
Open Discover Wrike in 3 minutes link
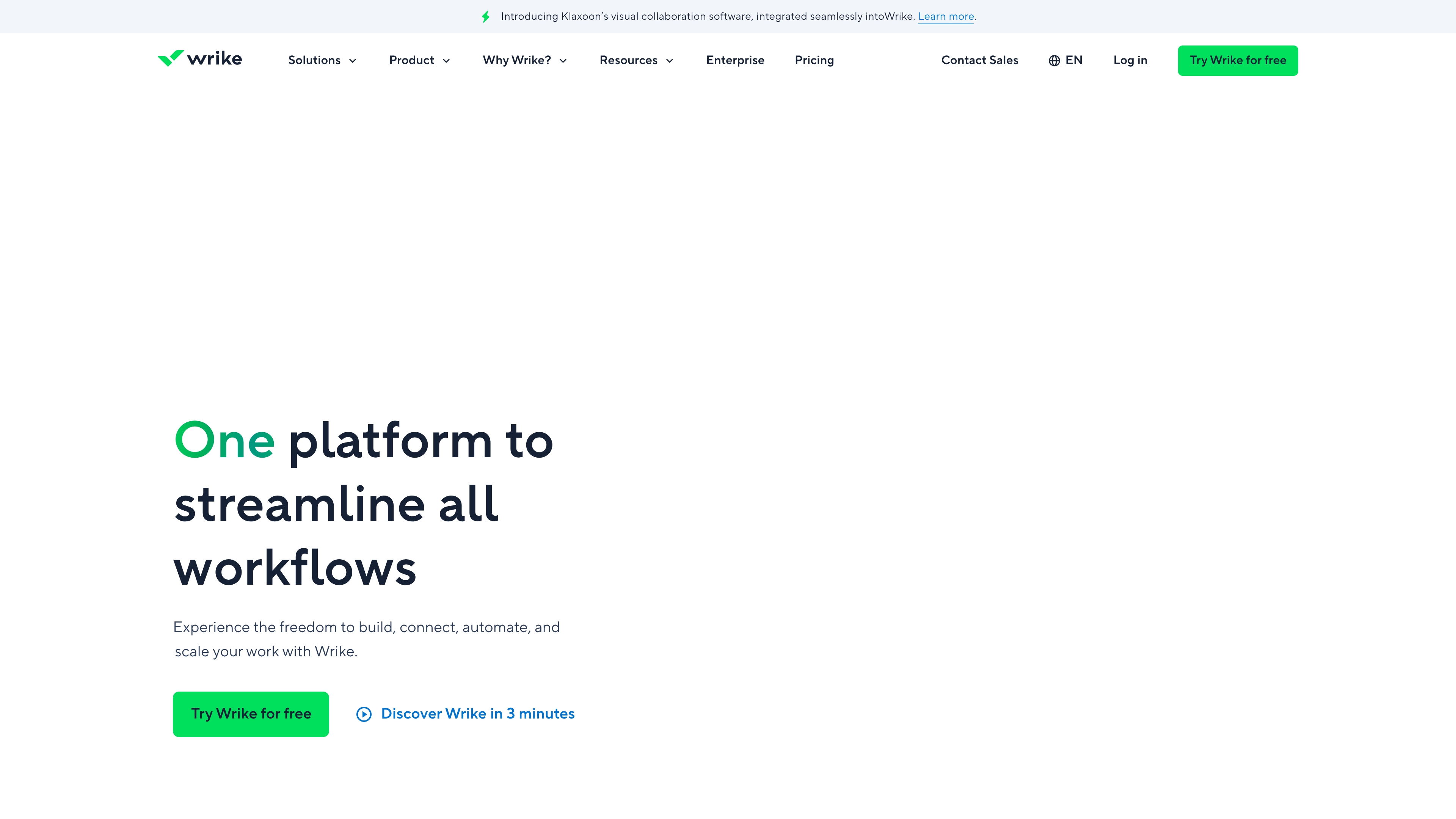click(x=465, y=714)
